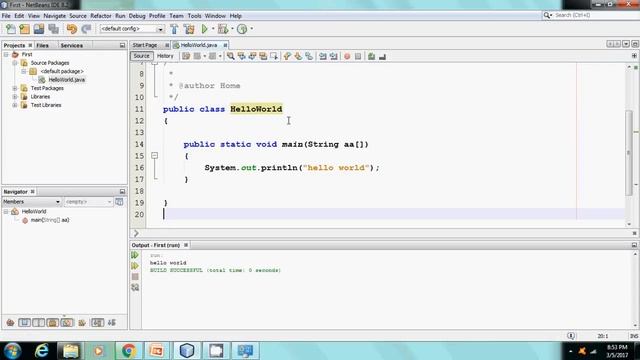Click the Stop square icon in Output panel
Screen dimensions: 640x360
click(x=135, y=277)
